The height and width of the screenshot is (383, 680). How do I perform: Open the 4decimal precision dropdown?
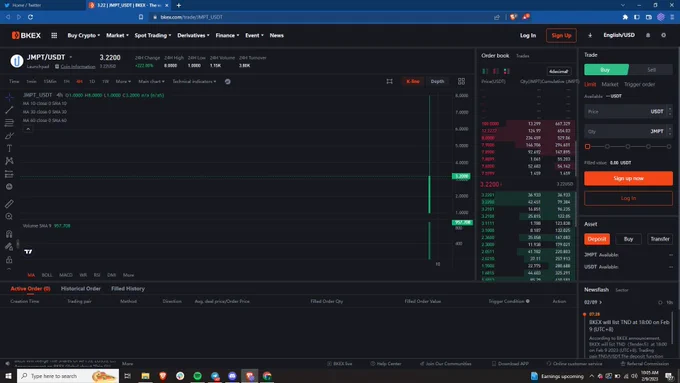click(x=559, y=71)
